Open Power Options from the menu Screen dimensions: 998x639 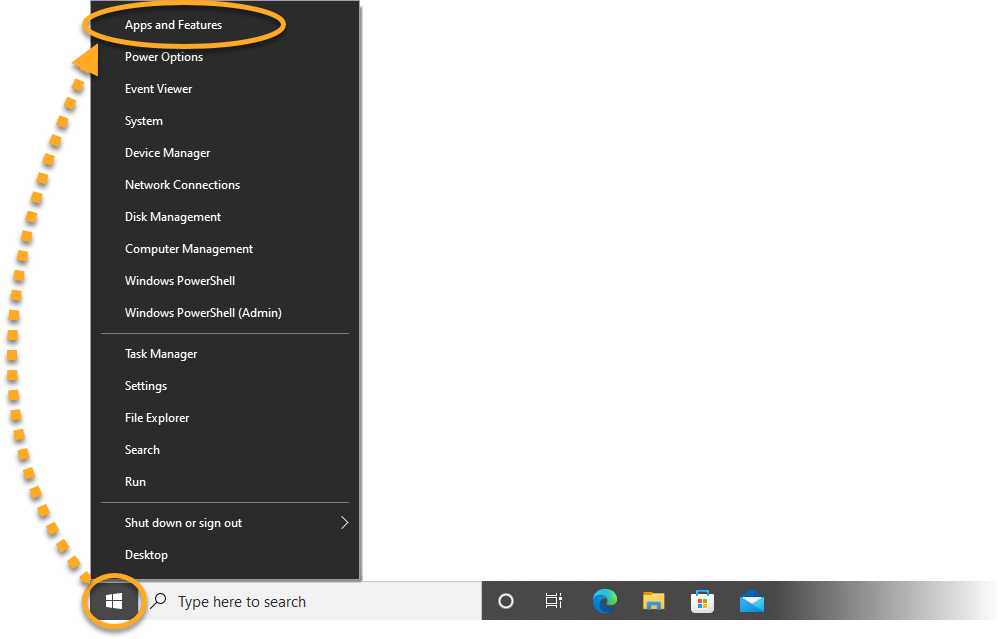164,57
